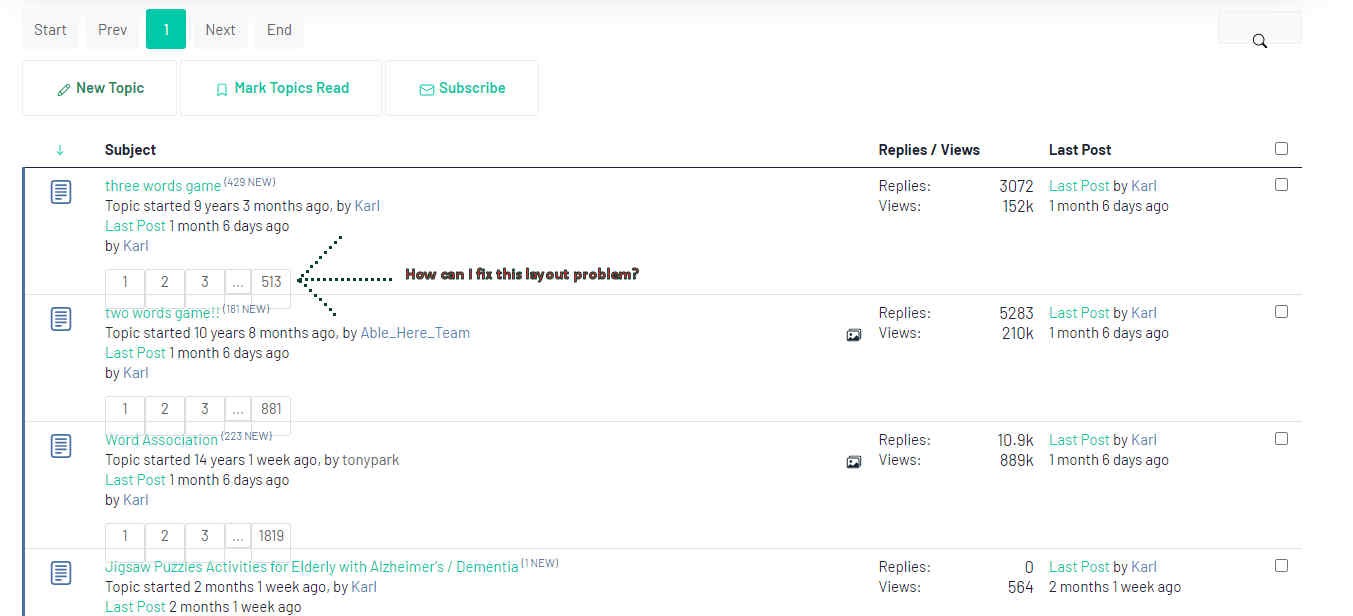This screenshot has height=616, width=1353.
Task: Click the topic icon beside two words game
Action: [x=61, y=319]
